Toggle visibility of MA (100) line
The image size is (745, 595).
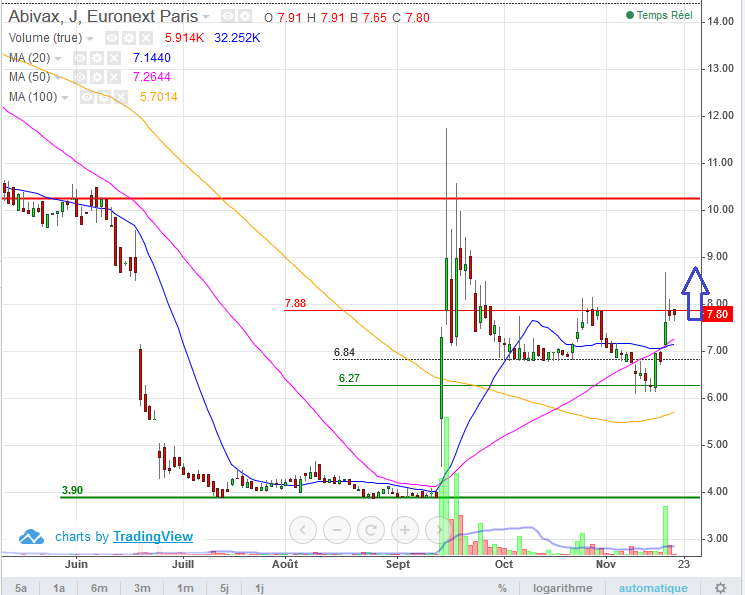coord(86,97)
